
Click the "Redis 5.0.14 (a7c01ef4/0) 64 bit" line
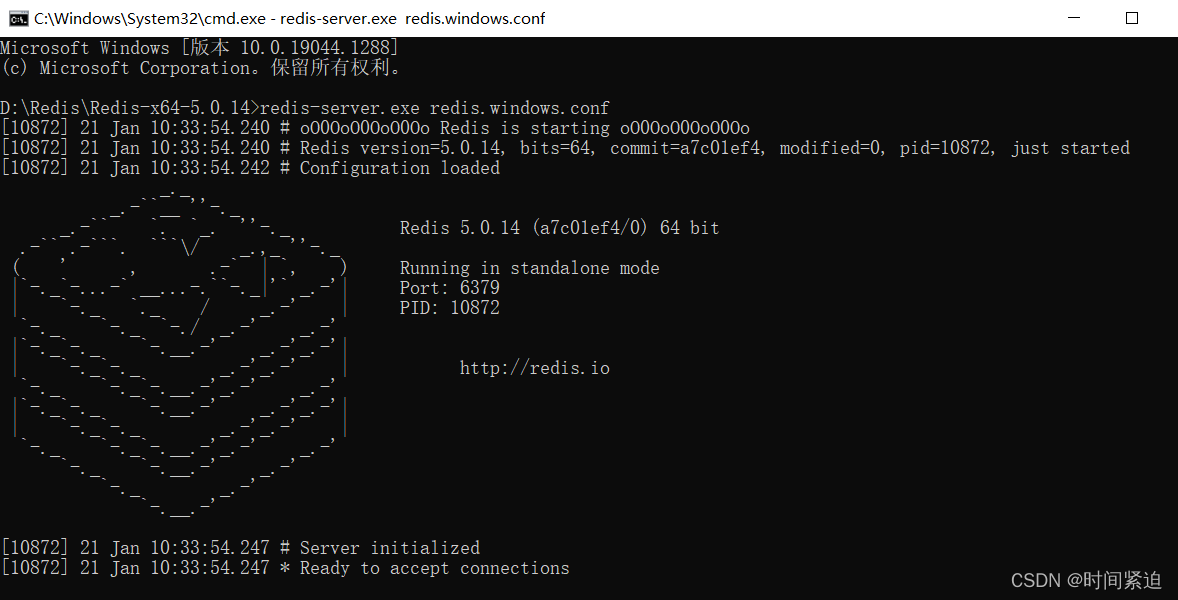tap(559, 228)
